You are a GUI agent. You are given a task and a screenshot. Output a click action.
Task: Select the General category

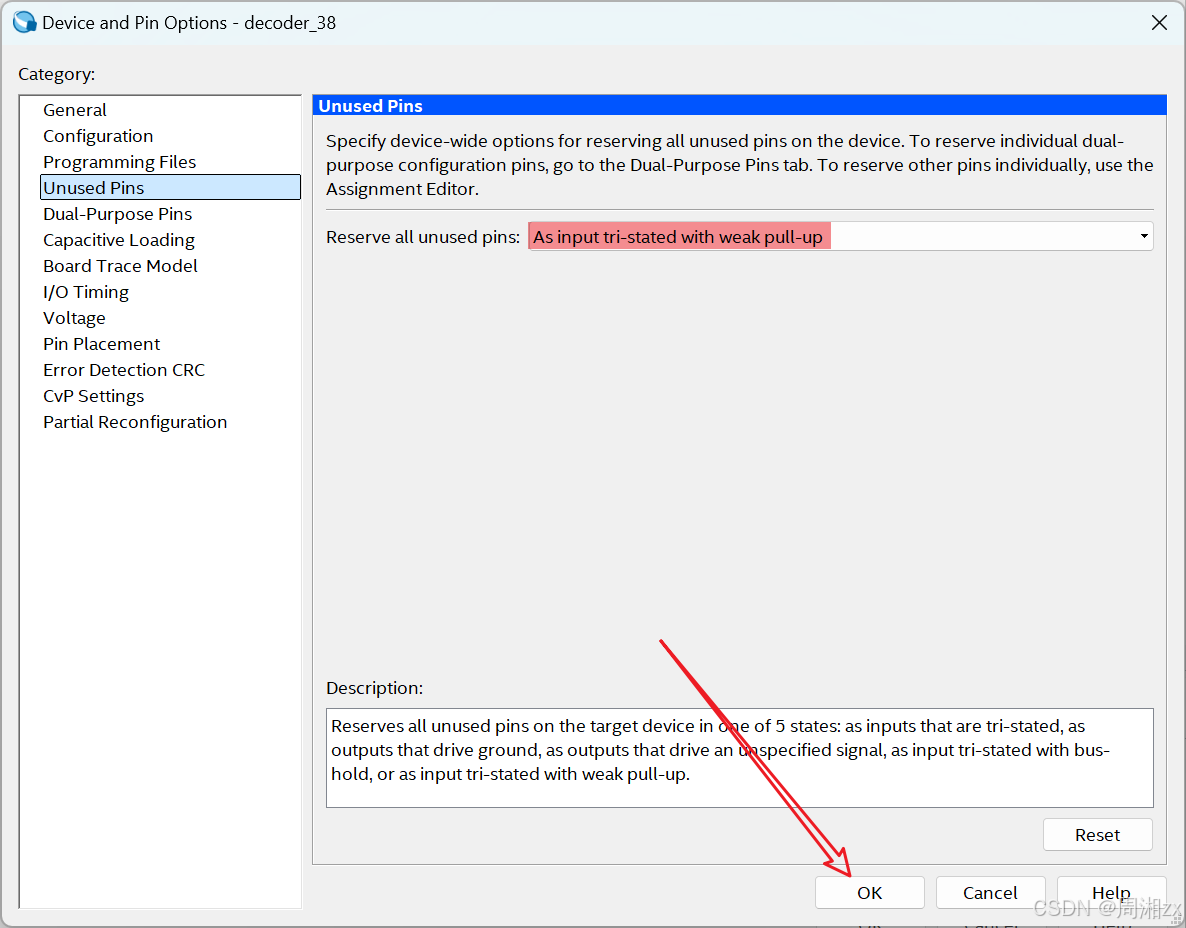[75, 110]
